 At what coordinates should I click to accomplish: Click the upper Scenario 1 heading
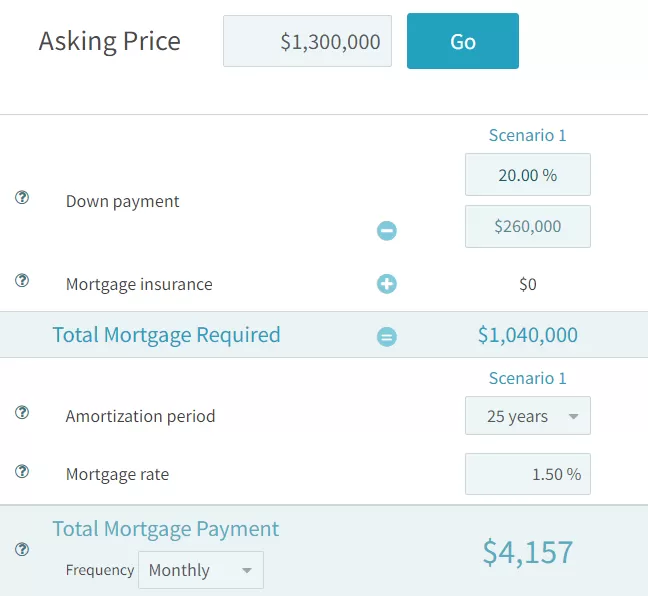coord(528,135)
